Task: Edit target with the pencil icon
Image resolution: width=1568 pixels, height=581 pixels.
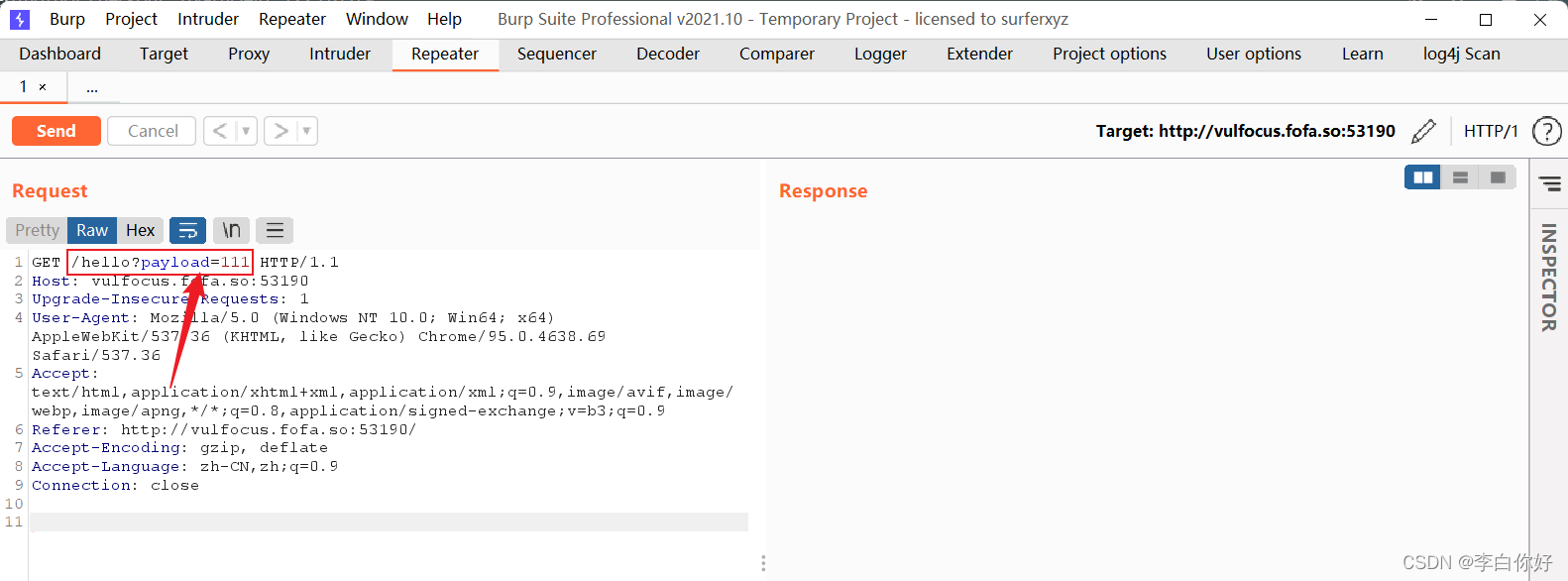Action: pos(1423,131)
